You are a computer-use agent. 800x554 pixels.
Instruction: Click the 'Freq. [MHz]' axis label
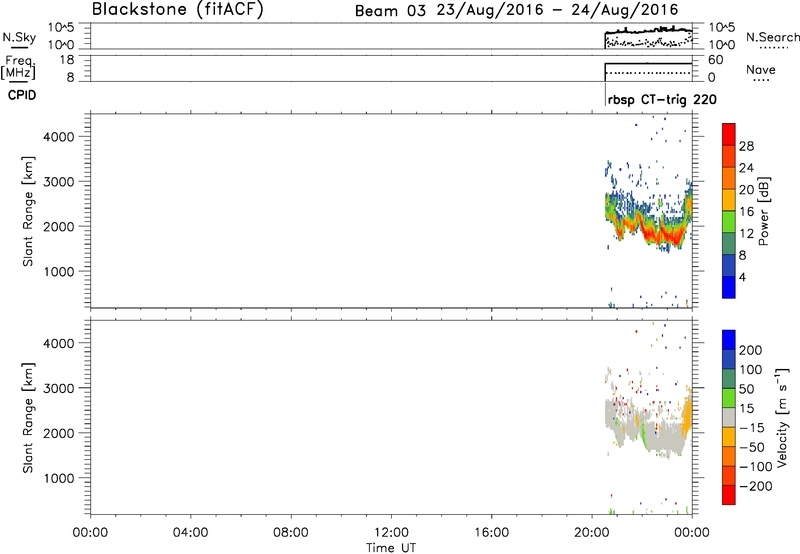(18, 68)
